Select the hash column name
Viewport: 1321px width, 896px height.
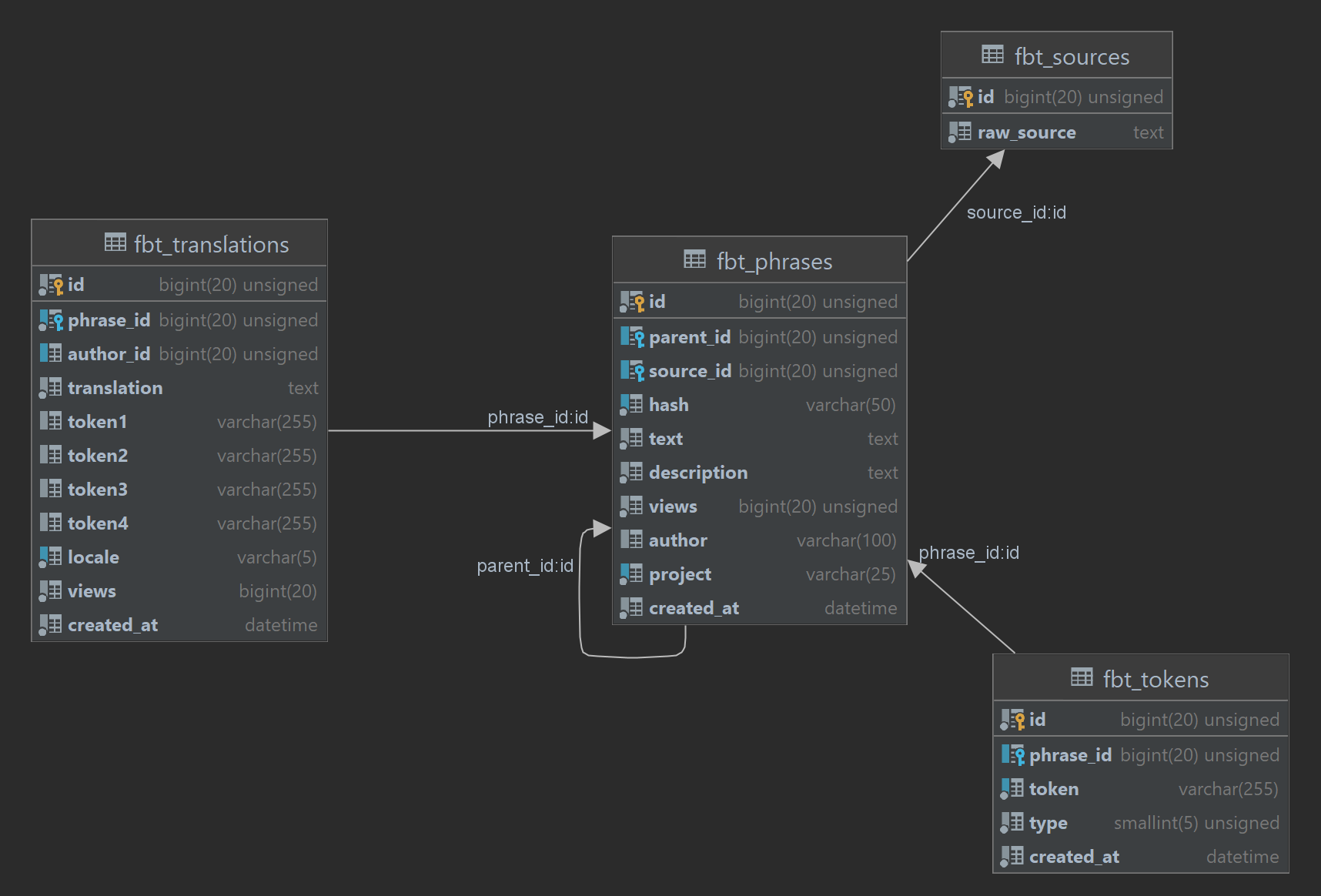click(x=669, y=405)
